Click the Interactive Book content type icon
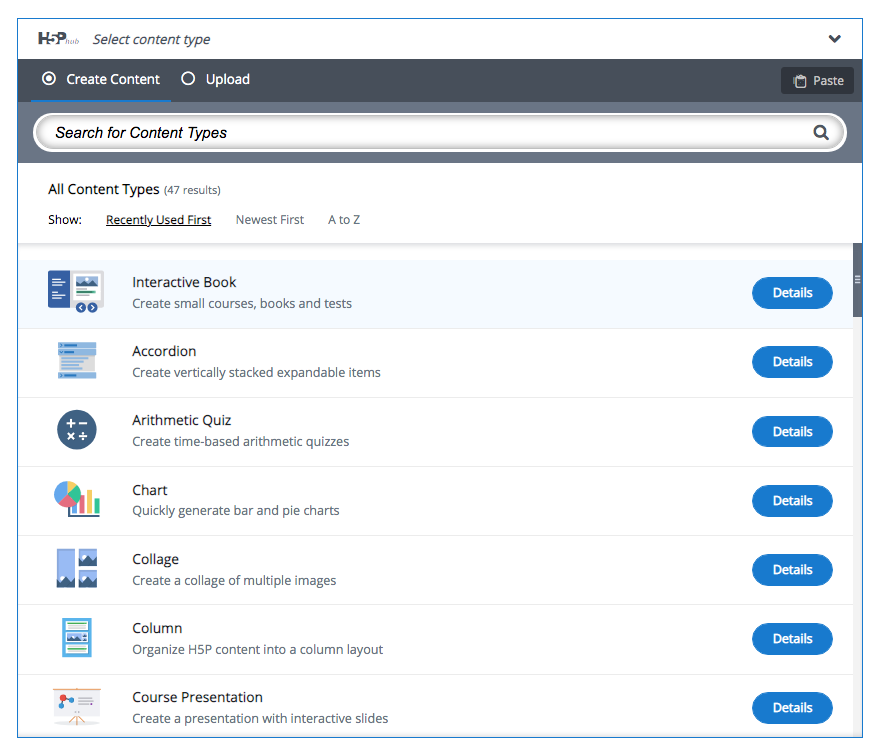Image resolution: width=877 pixels, height=738 pixels. [x=76, y=292]
